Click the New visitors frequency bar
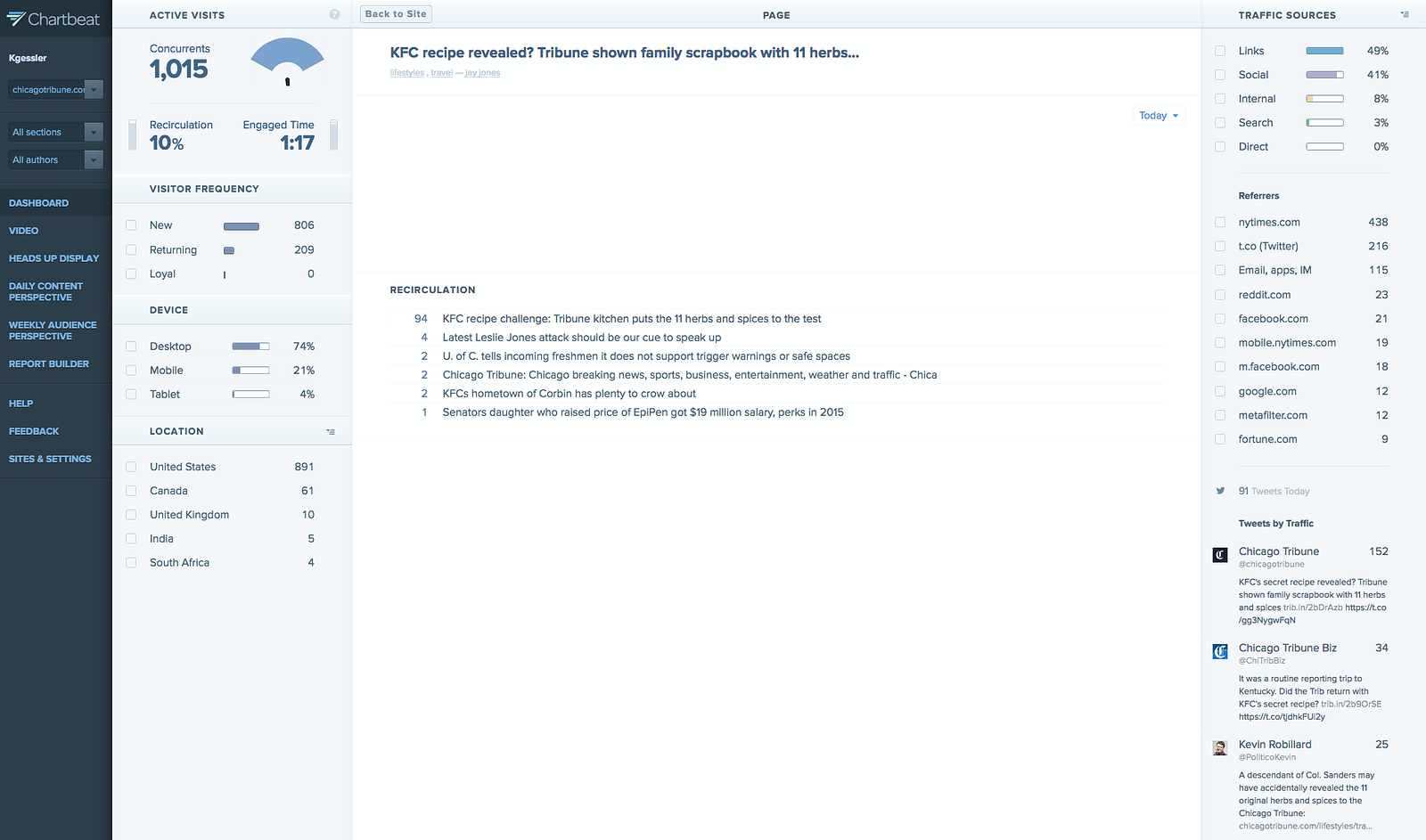The height and width of the screenshot is (840, 1426). pos(242,226)
